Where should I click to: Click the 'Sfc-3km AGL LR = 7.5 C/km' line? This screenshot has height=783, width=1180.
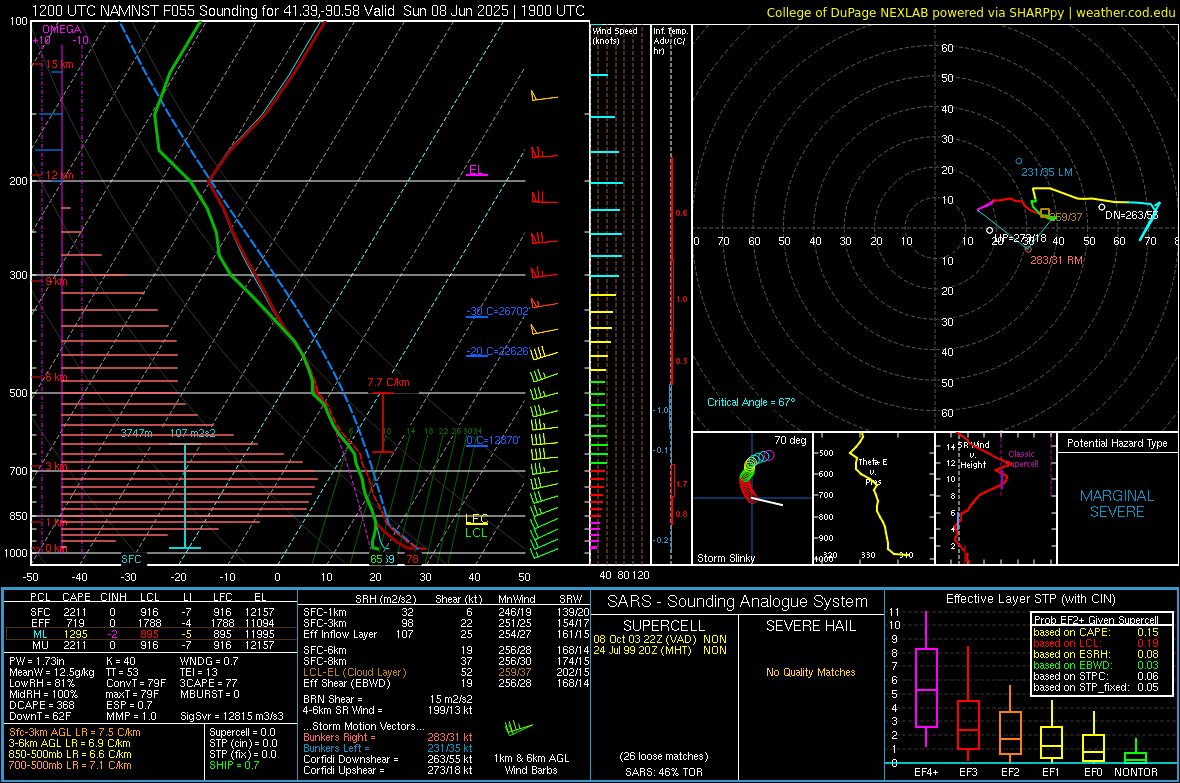click(x=75, y=733)
